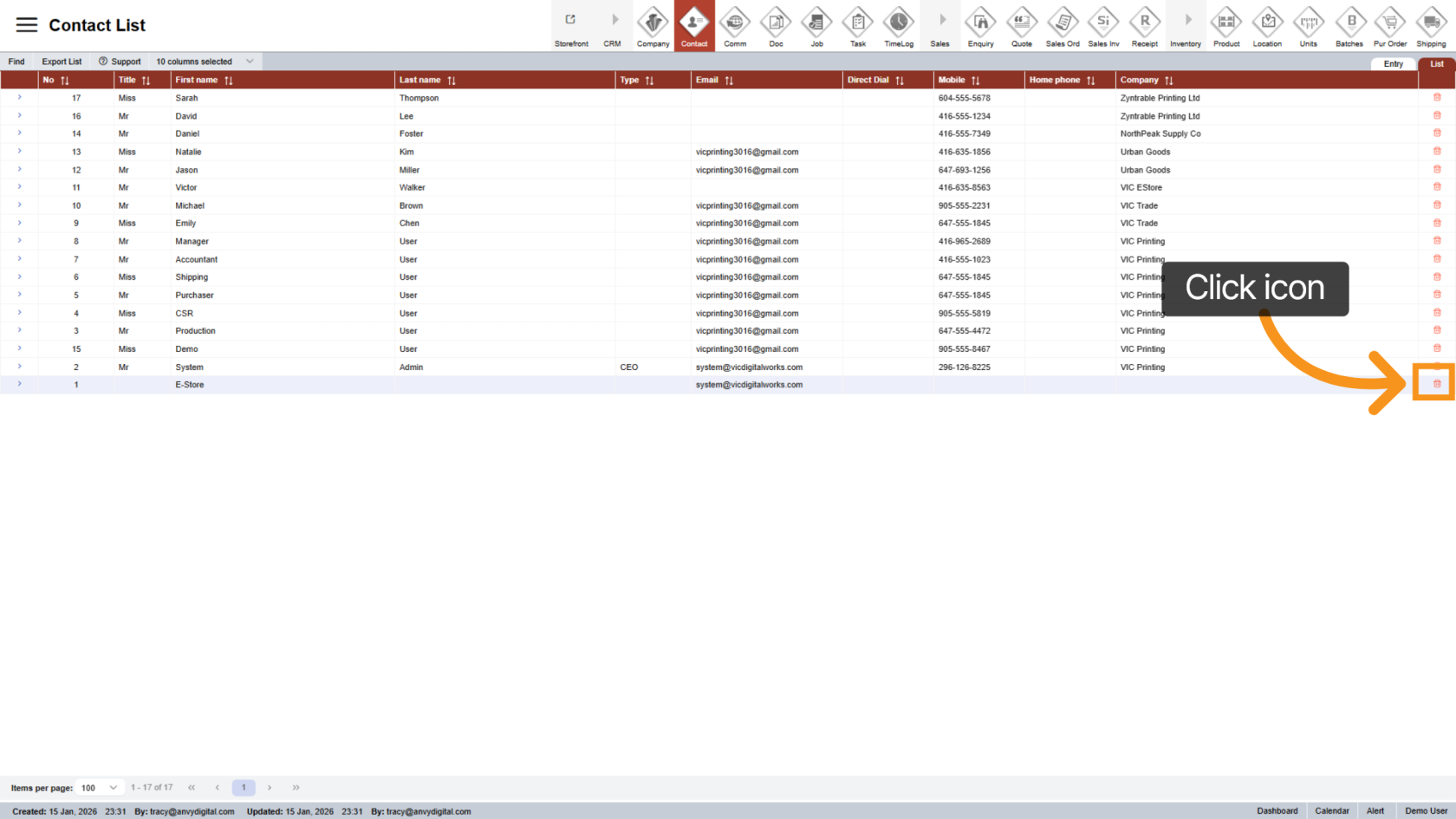Open the hamburger main menu

pos(27,25)
